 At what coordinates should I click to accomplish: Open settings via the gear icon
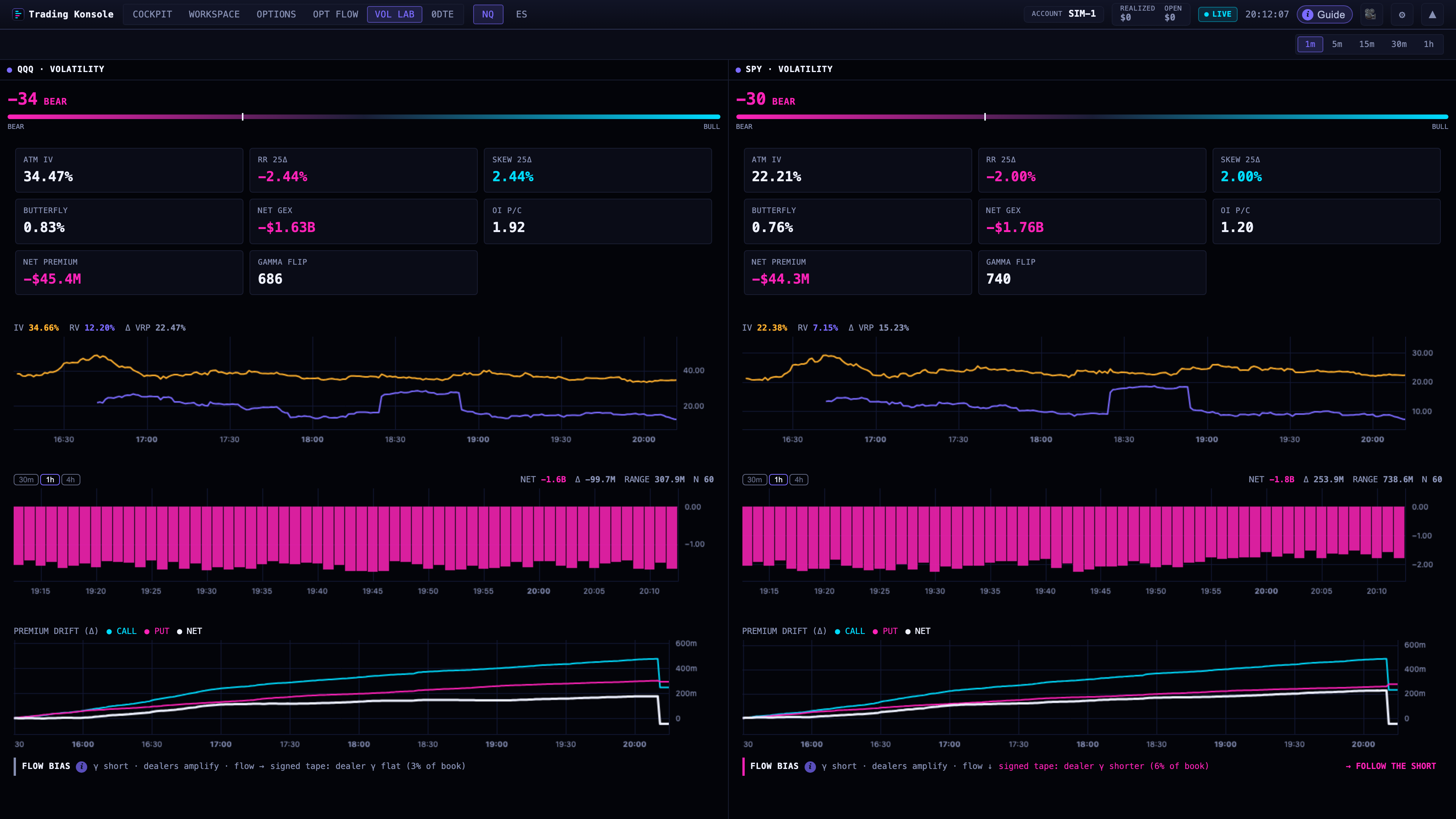pos(1402,15)
